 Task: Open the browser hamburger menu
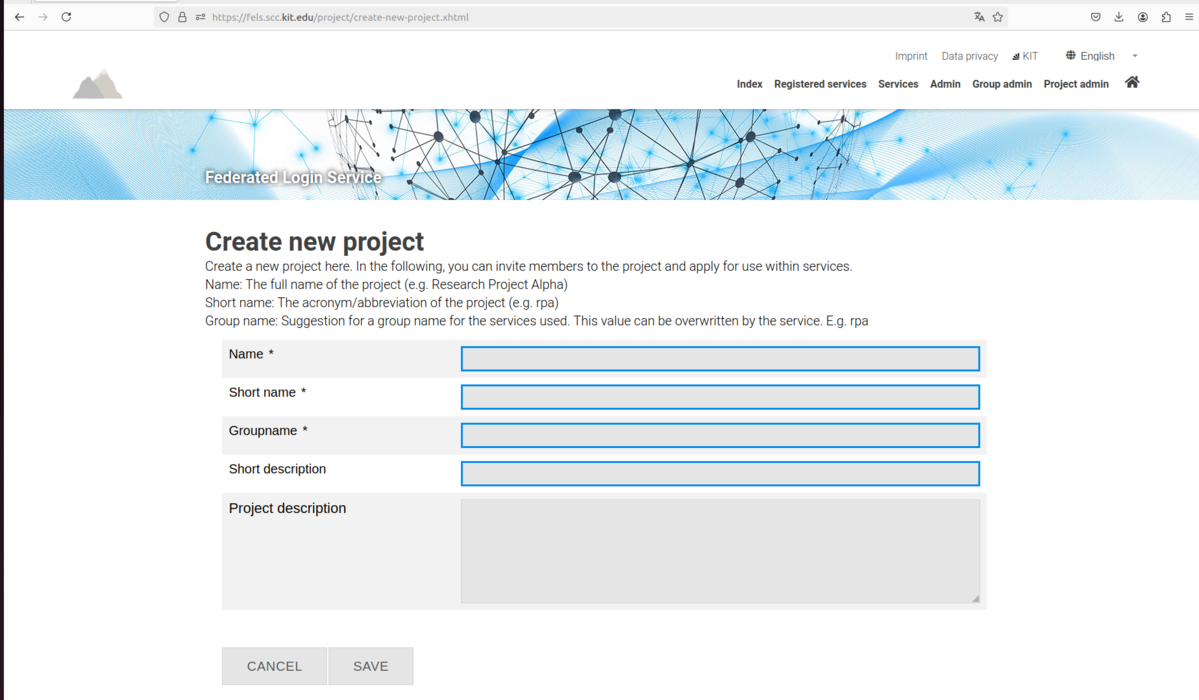pyautogui.click(x=1189, y=17)
